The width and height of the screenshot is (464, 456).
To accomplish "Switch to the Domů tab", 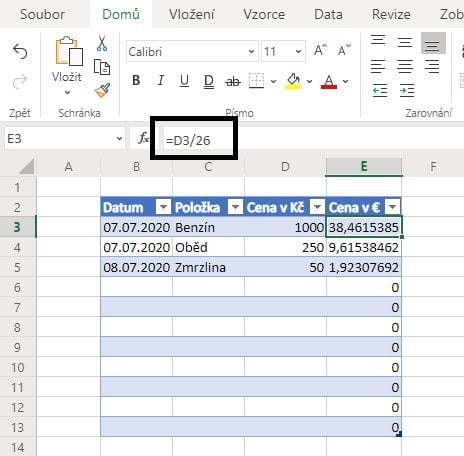I will (121, 14).
